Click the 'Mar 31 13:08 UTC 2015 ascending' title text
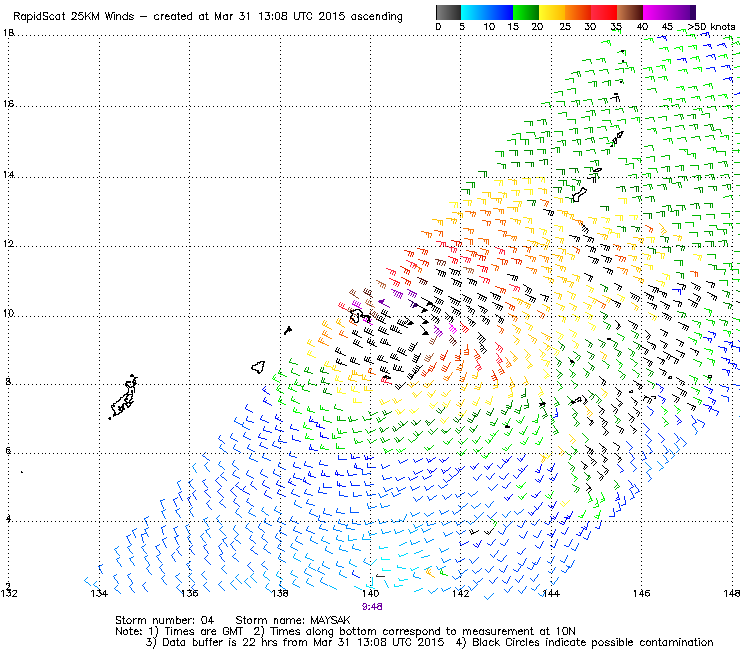This screenshot has width=740, height=650. click(308, 17)
